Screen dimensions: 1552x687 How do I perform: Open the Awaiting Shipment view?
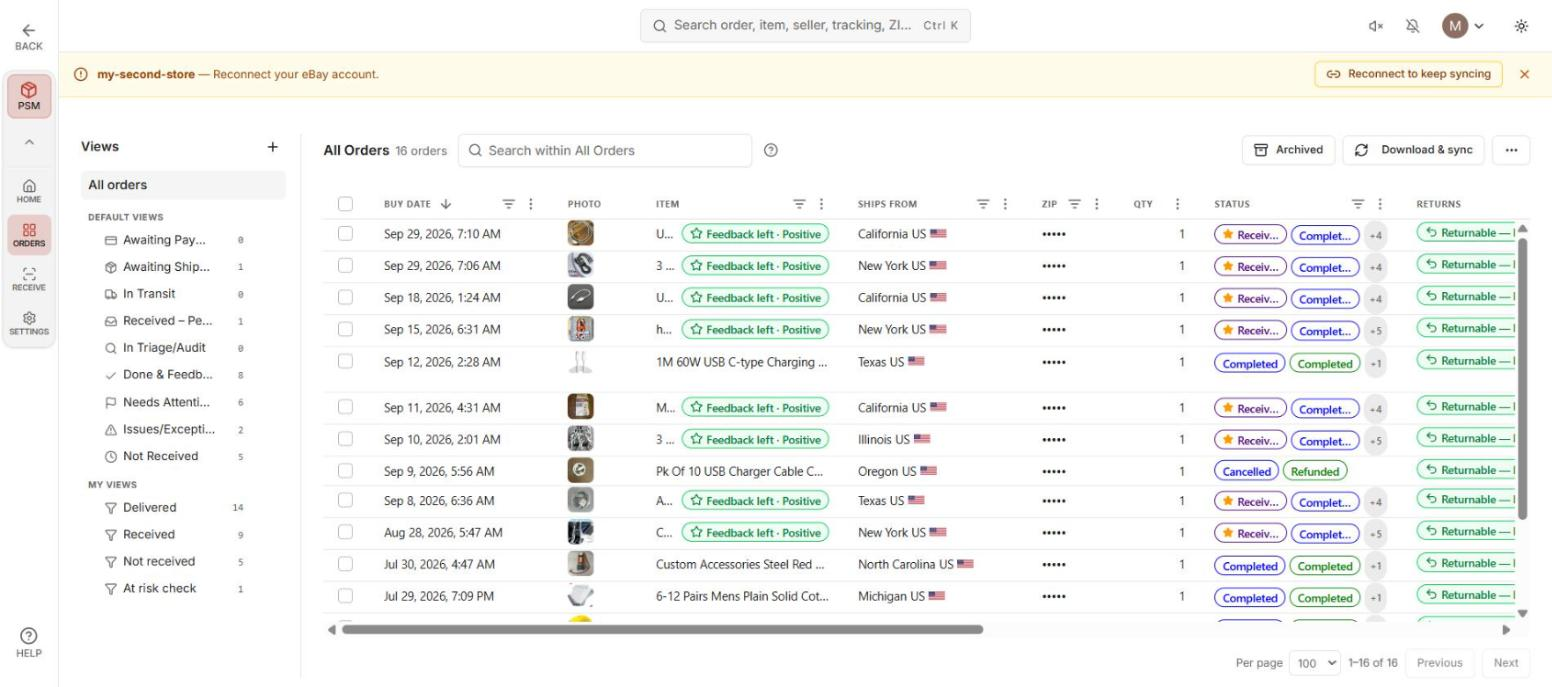click(176, 267)
